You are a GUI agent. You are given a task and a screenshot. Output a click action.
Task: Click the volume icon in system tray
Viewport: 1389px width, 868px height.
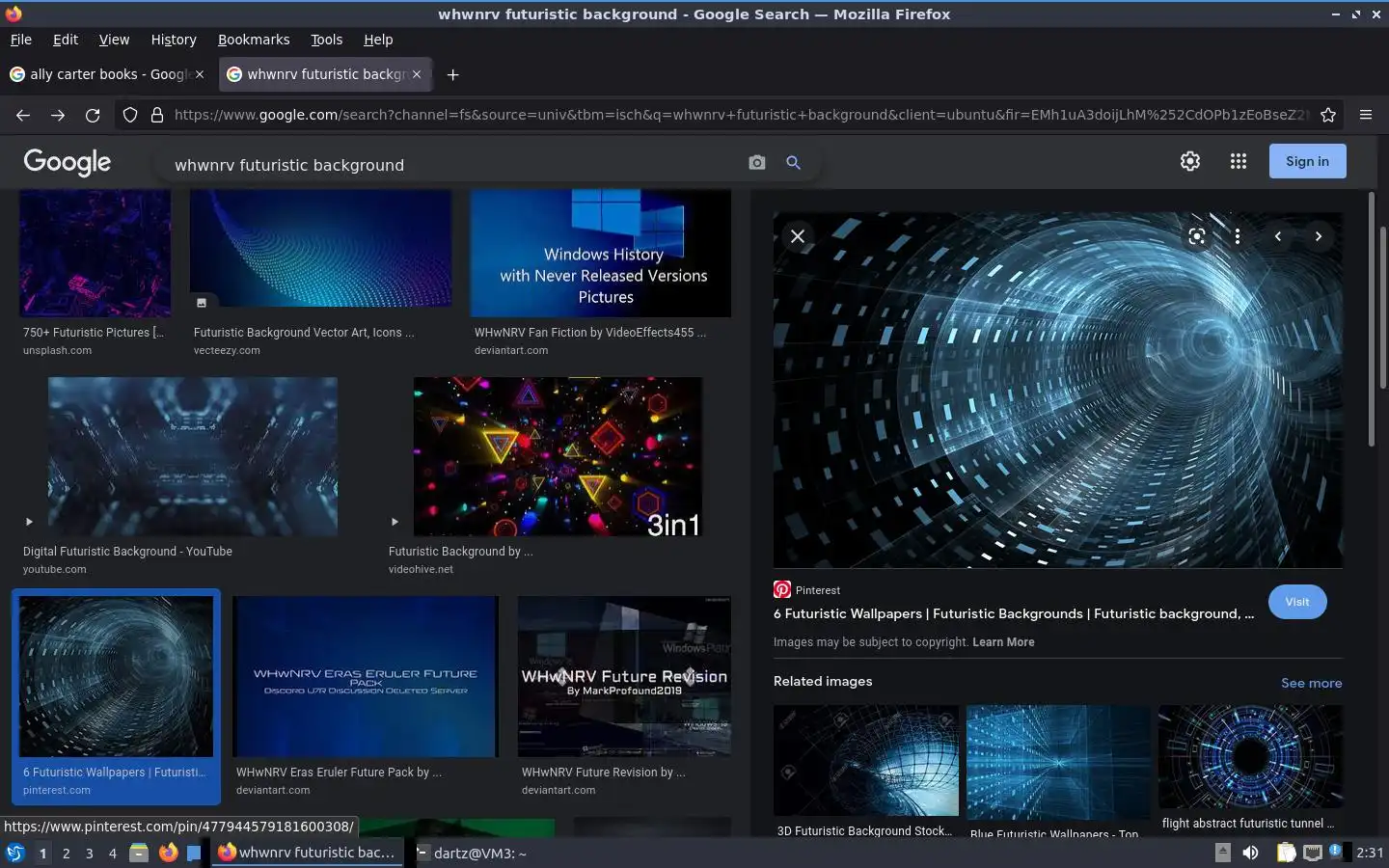[1250, 853]
